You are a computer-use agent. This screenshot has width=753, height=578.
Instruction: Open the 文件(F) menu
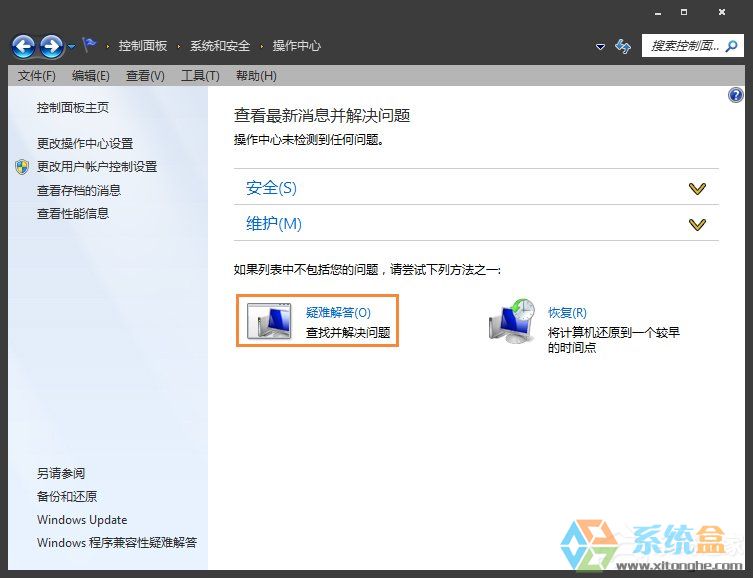pos(36,76)
